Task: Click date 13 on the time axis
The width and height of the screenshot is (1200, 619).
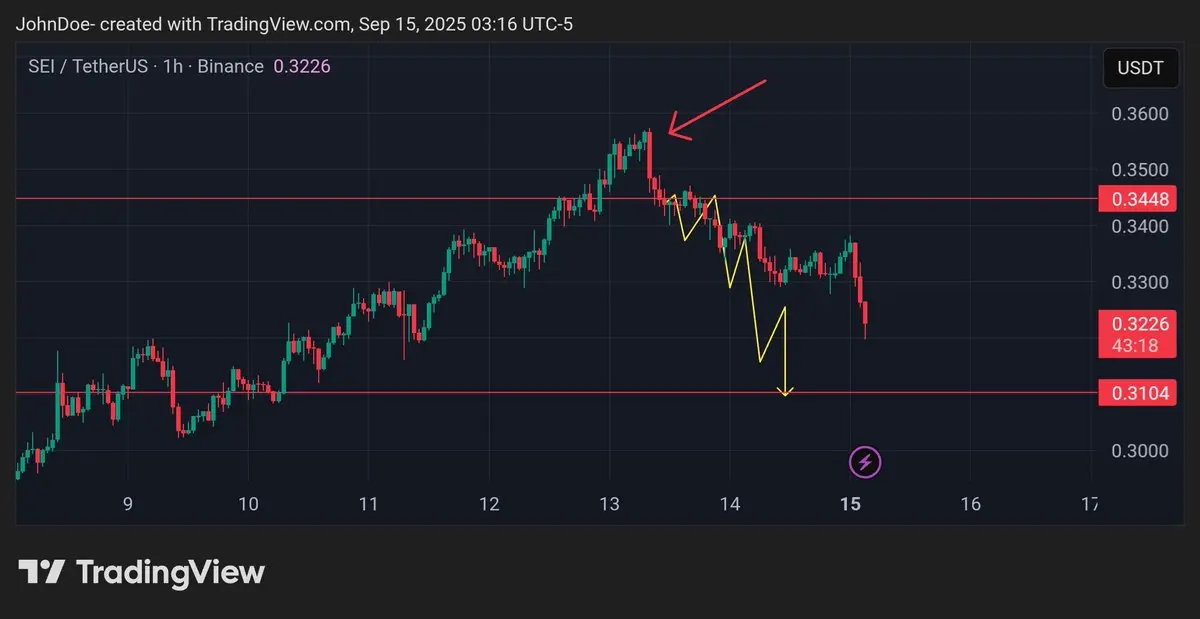Action: tap(609, 504)
